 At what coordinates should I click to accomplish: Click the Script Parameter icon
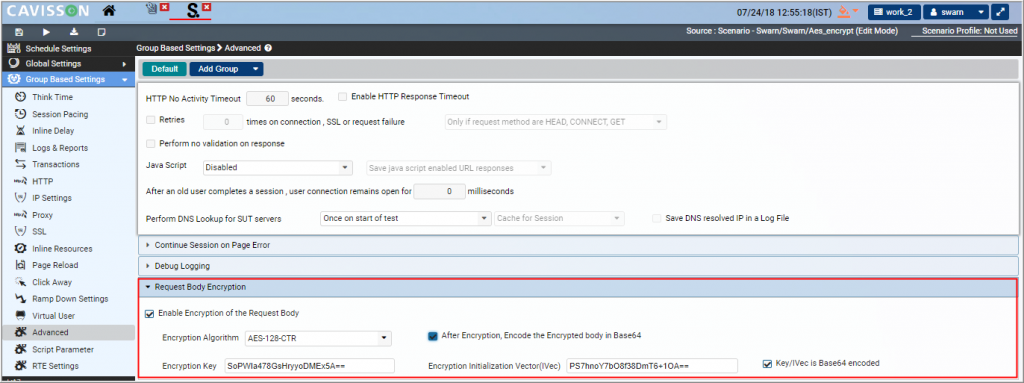(x=20, y=350)
